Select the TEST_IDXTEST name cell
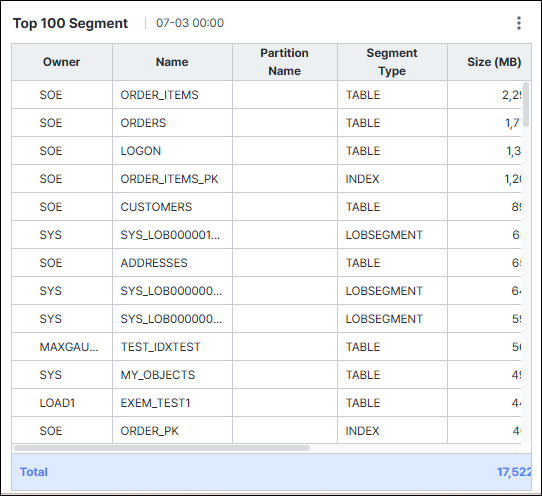This screenshot has width=542, height=496. (172, 347)
